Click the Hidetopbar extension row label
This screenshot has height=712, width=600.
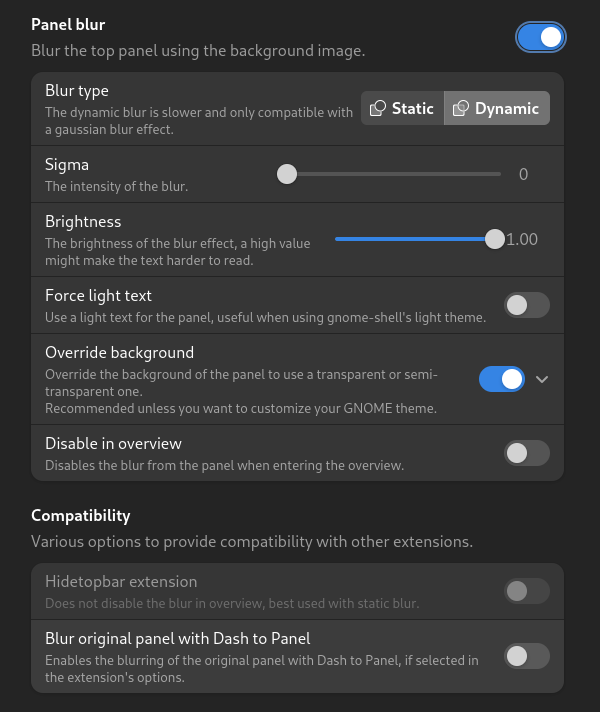(x=121, y=582)
